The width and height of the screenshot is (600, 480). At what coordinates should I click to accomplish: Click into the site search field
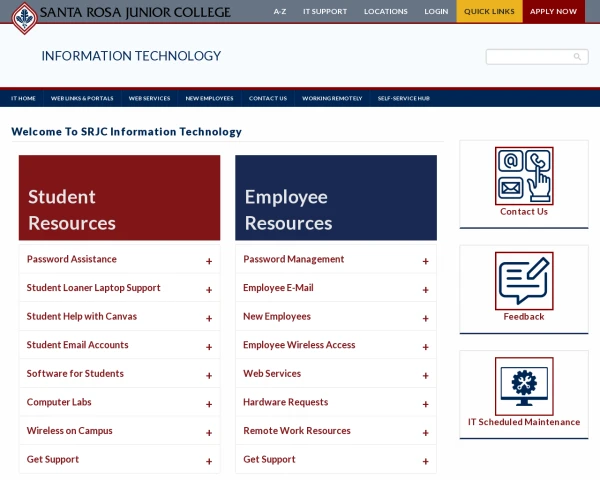[537, 57]
